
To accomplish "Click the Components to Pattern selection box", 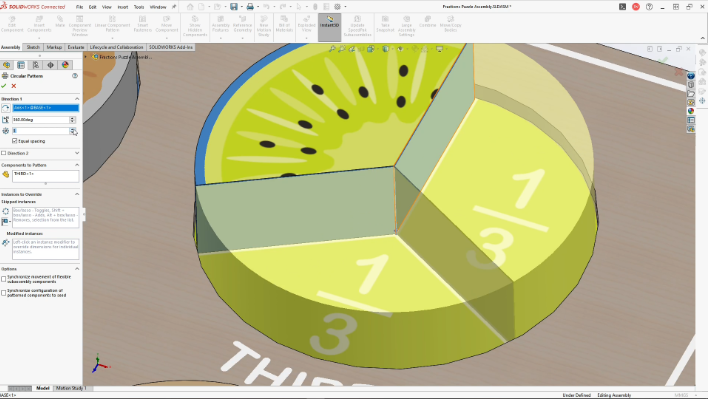I will tap(46, 176).
